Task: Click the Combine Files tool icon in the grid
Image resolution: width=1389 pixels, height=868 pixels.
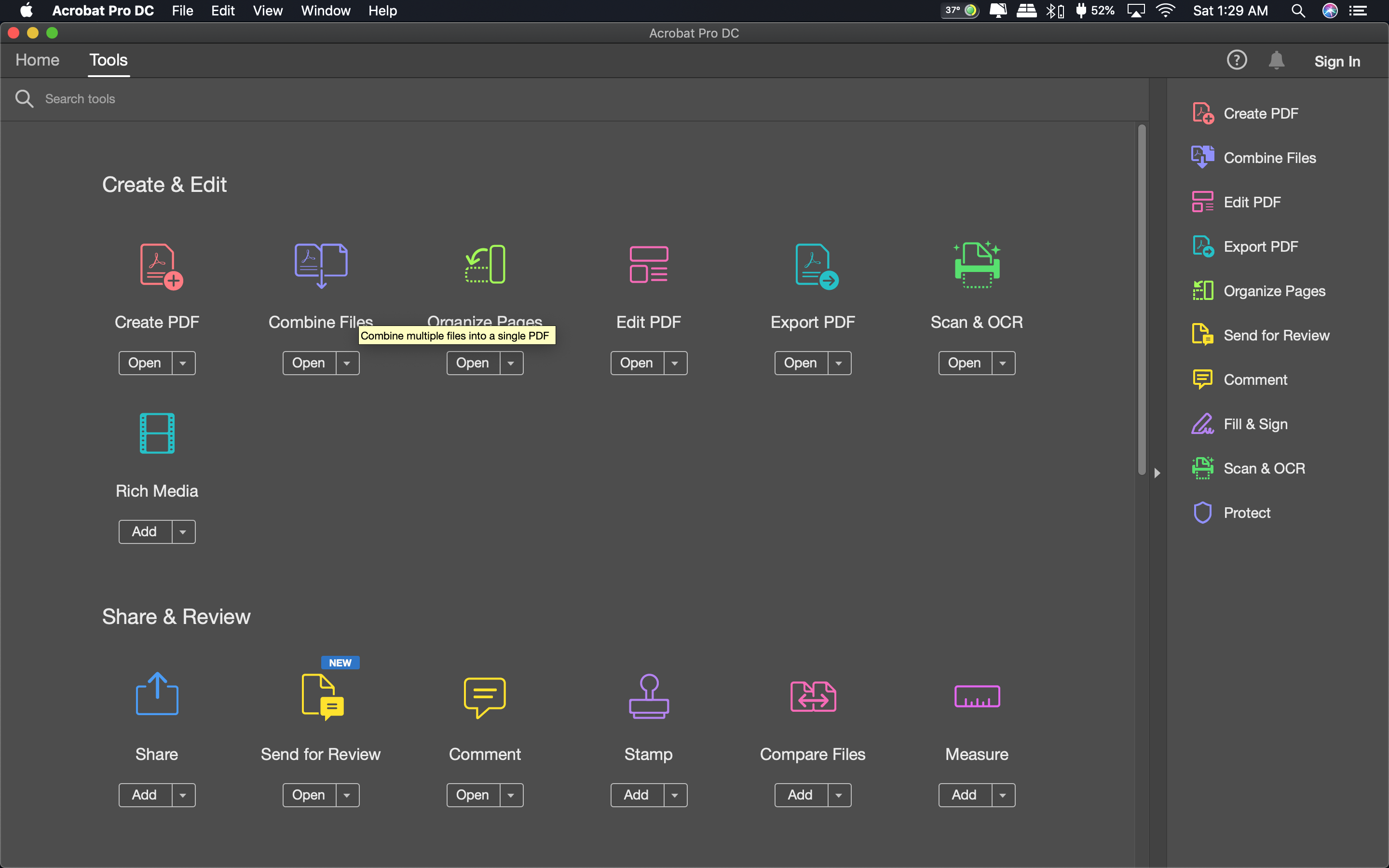Action: pyautogui.click(x=321, y=265)
